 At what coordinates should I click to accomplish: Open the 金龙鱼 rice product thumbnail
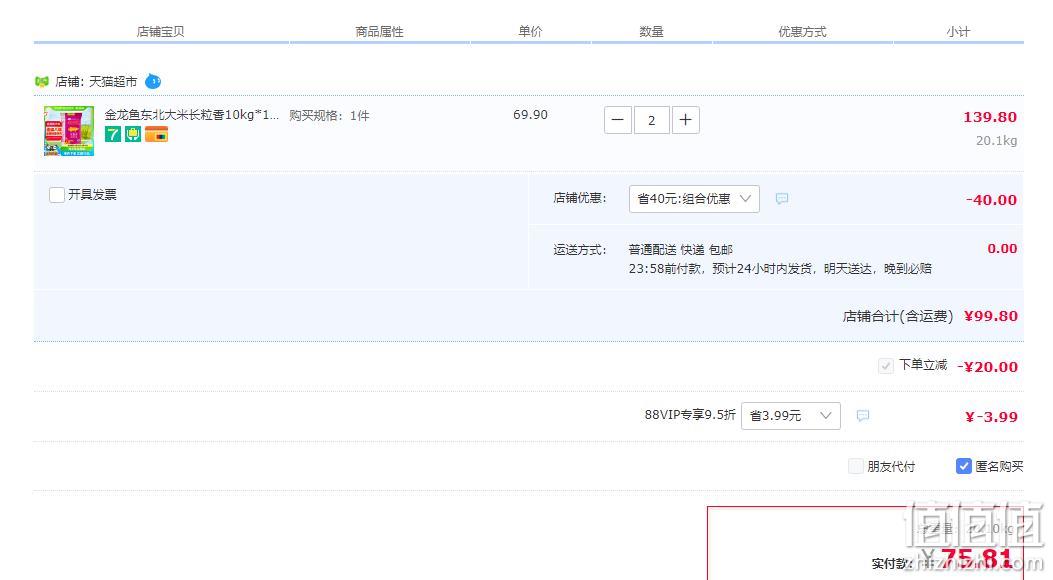(x=69, y=131)
